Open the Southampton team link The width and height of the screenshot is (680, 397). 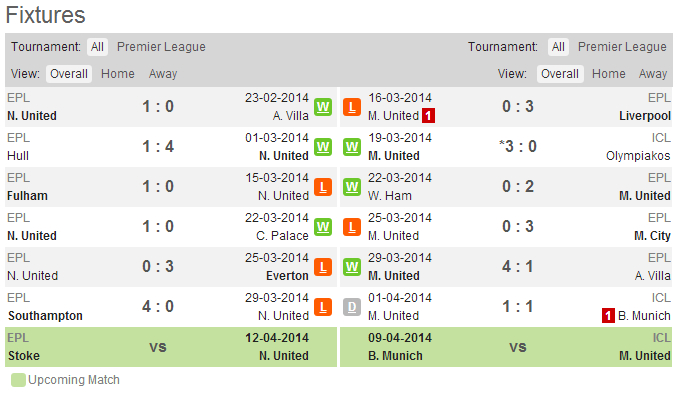point(45,316)
